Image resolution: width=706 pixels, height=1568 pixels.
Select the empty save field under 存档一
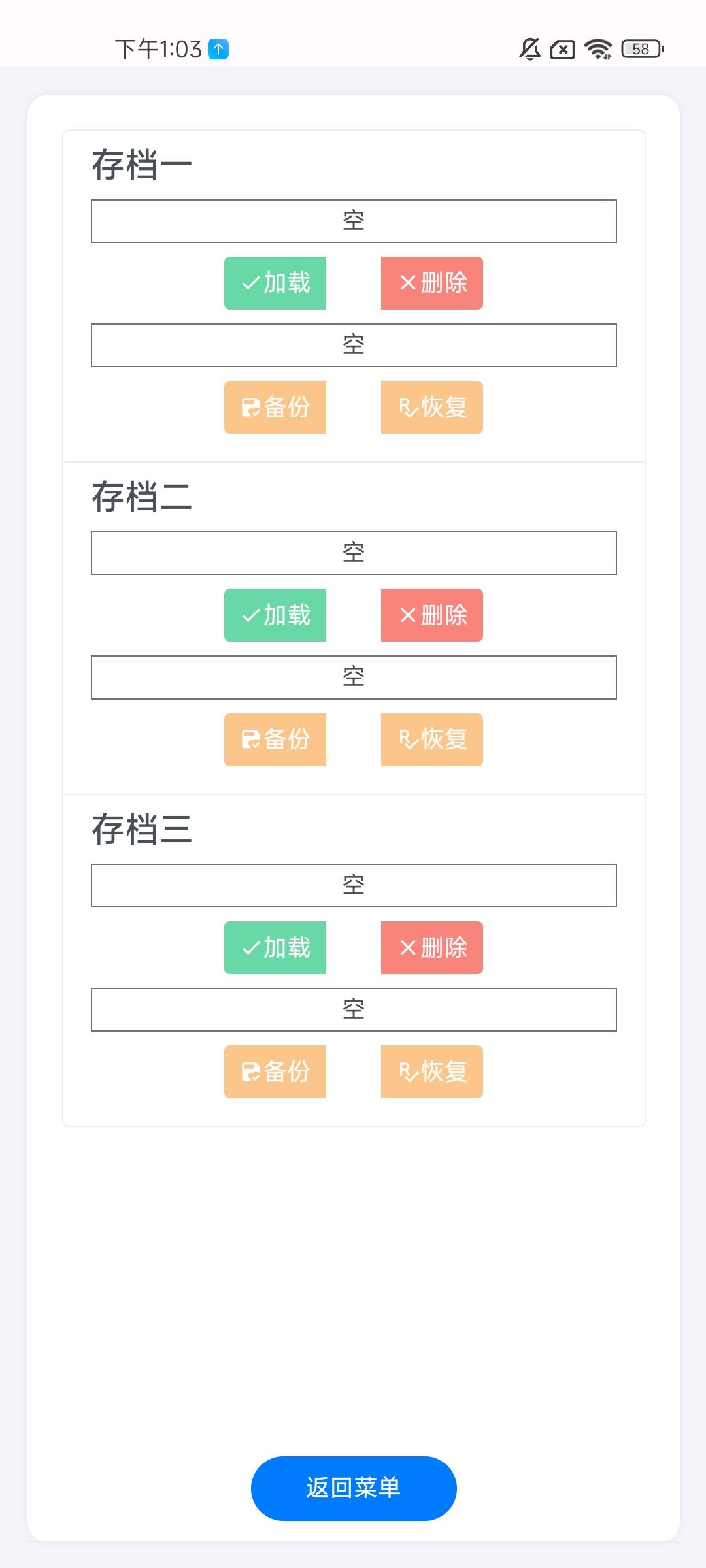point(354,221)
